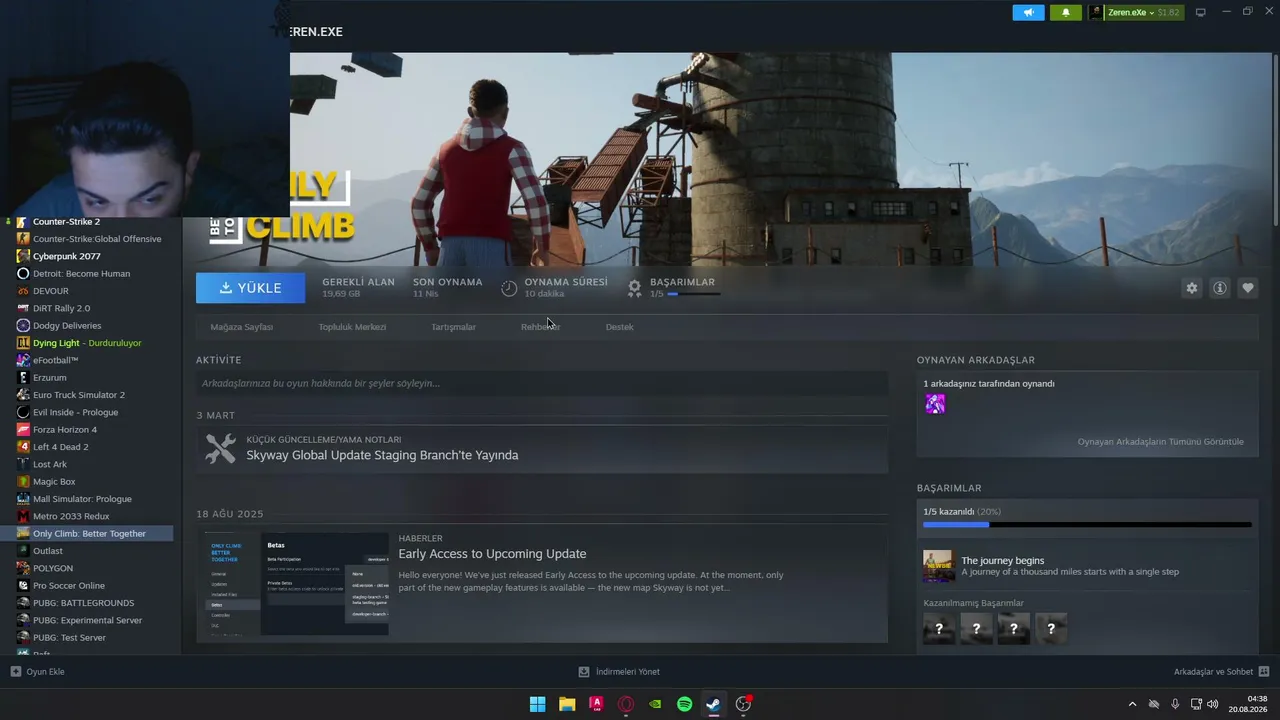Select Only Climb: Better Together entry
1280x720 pixels.
coord(86,534)
